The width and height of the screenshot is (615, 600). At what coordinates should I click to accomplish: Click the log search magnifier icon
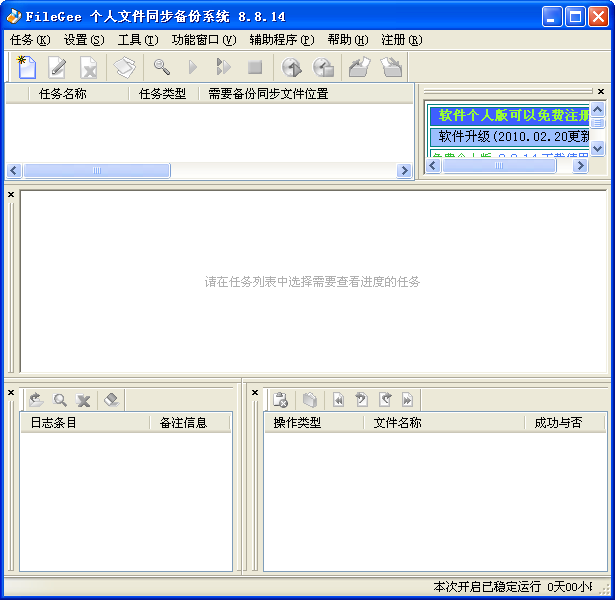60,400
